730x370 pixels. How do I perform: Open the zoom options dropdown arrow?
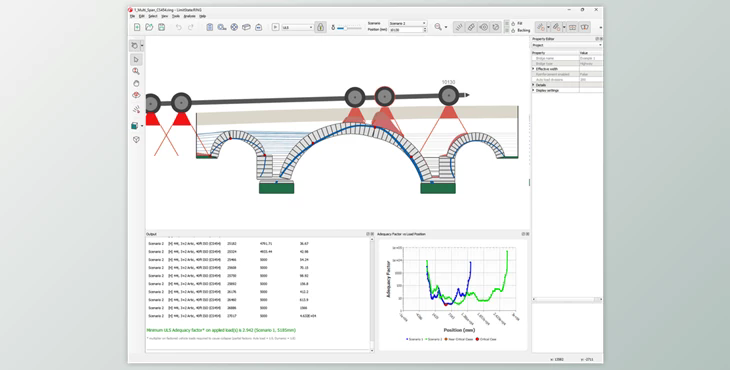(x=446, y=27)
